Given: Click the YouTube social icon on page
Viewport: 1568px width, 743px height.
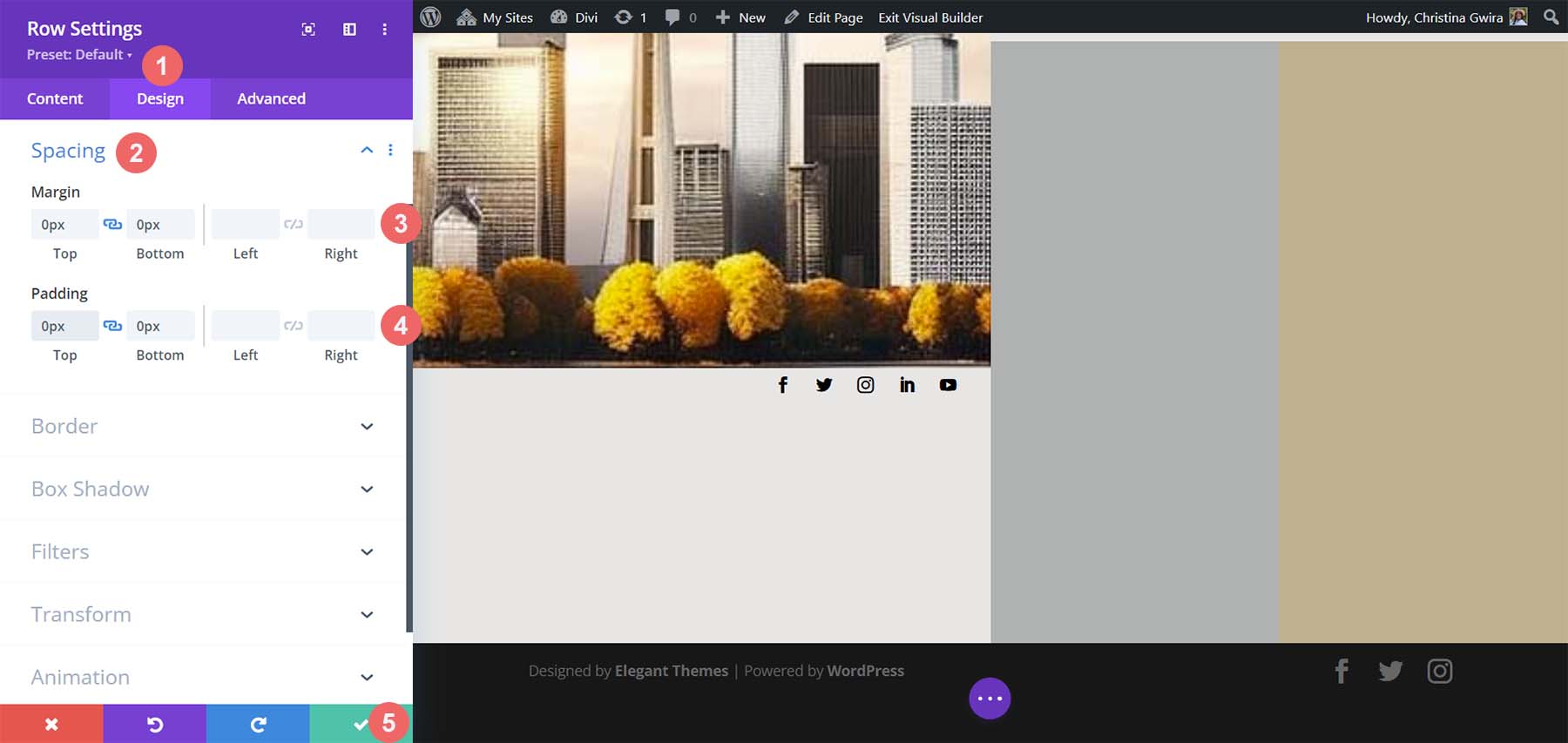Looking at the screenshot, I should 948,385.
